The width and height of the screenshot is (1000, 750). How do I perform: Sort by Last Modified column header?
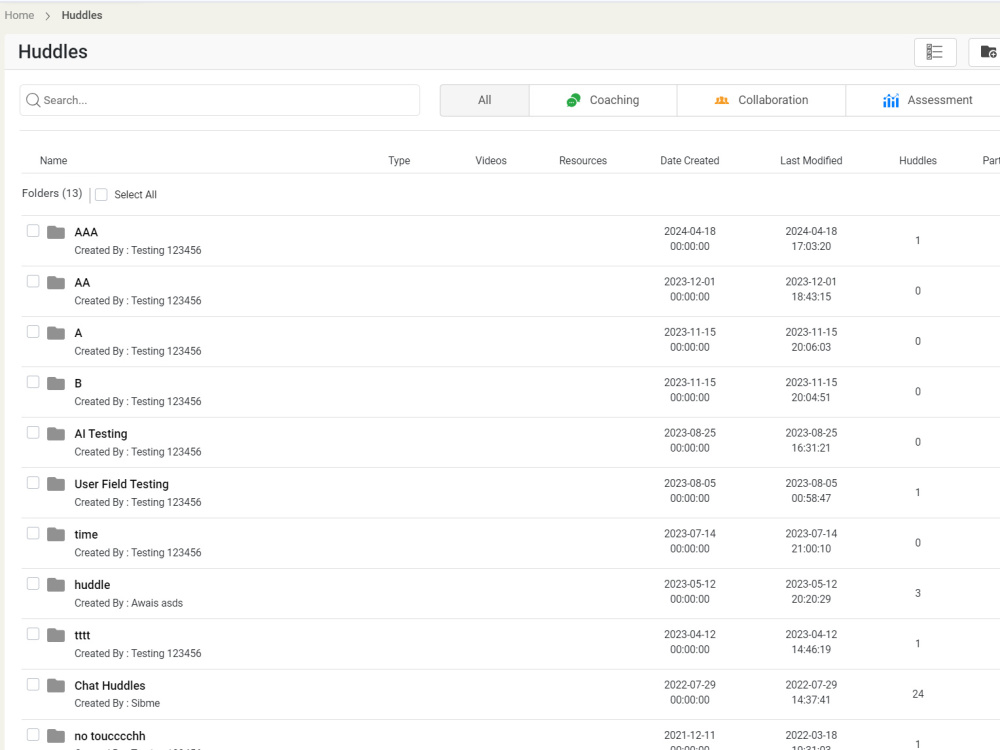[x=811, y=161]
